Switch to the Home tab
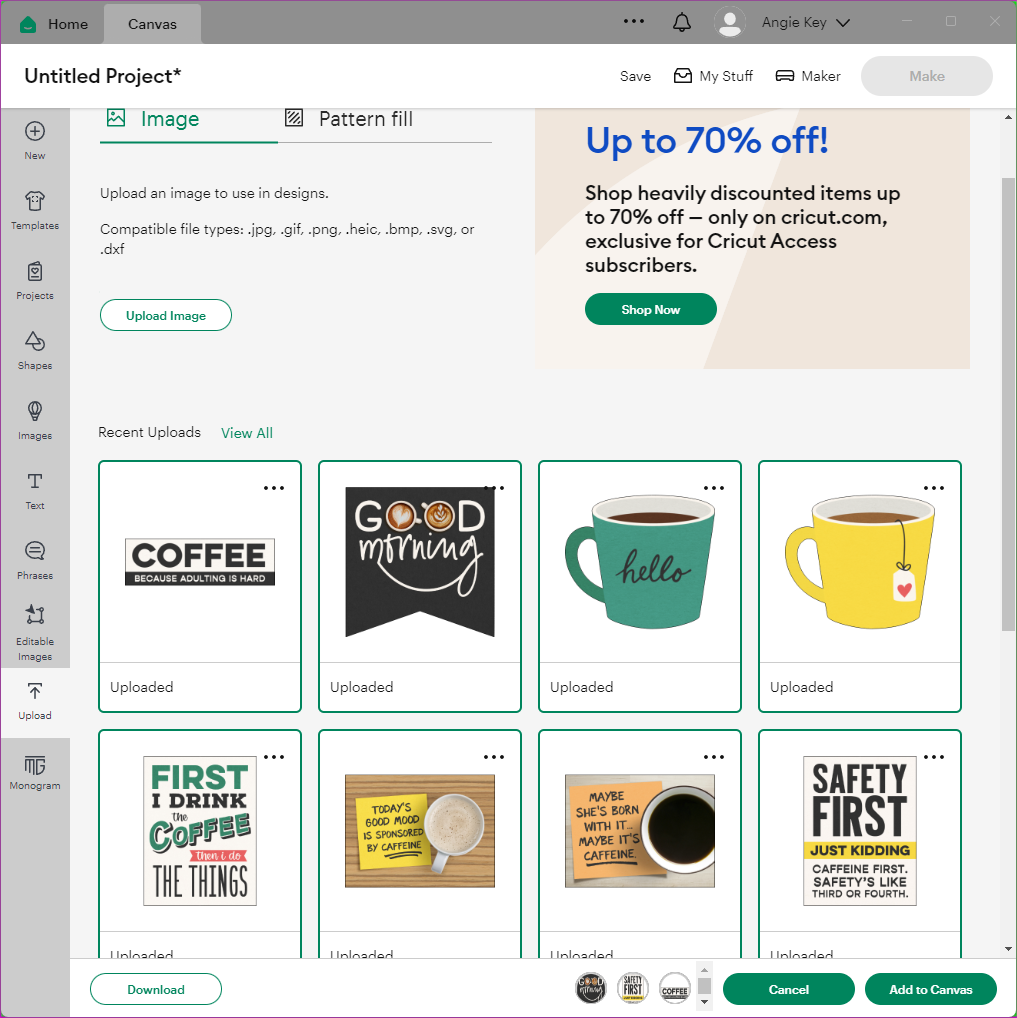This screenshot has height=1018, width=1017. pos(54,23)
